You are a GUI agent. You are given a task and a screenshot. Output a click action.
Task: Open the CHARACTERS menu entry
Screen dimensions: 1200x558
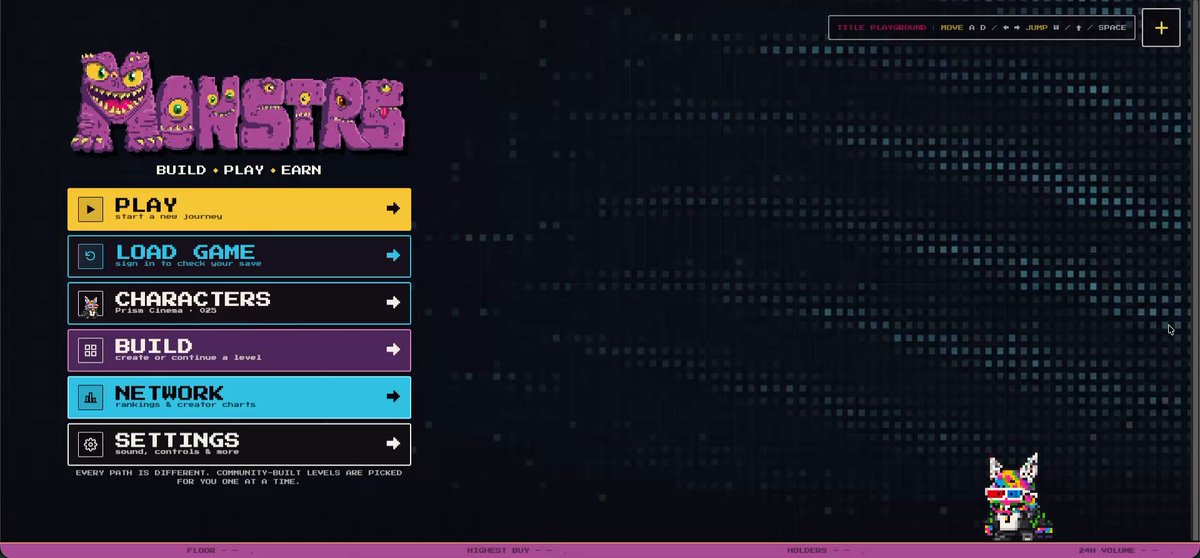239,303
